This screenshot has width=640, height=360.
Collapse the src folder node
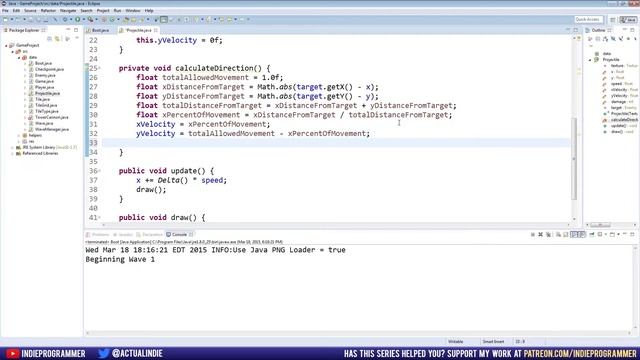click(13, 51)
